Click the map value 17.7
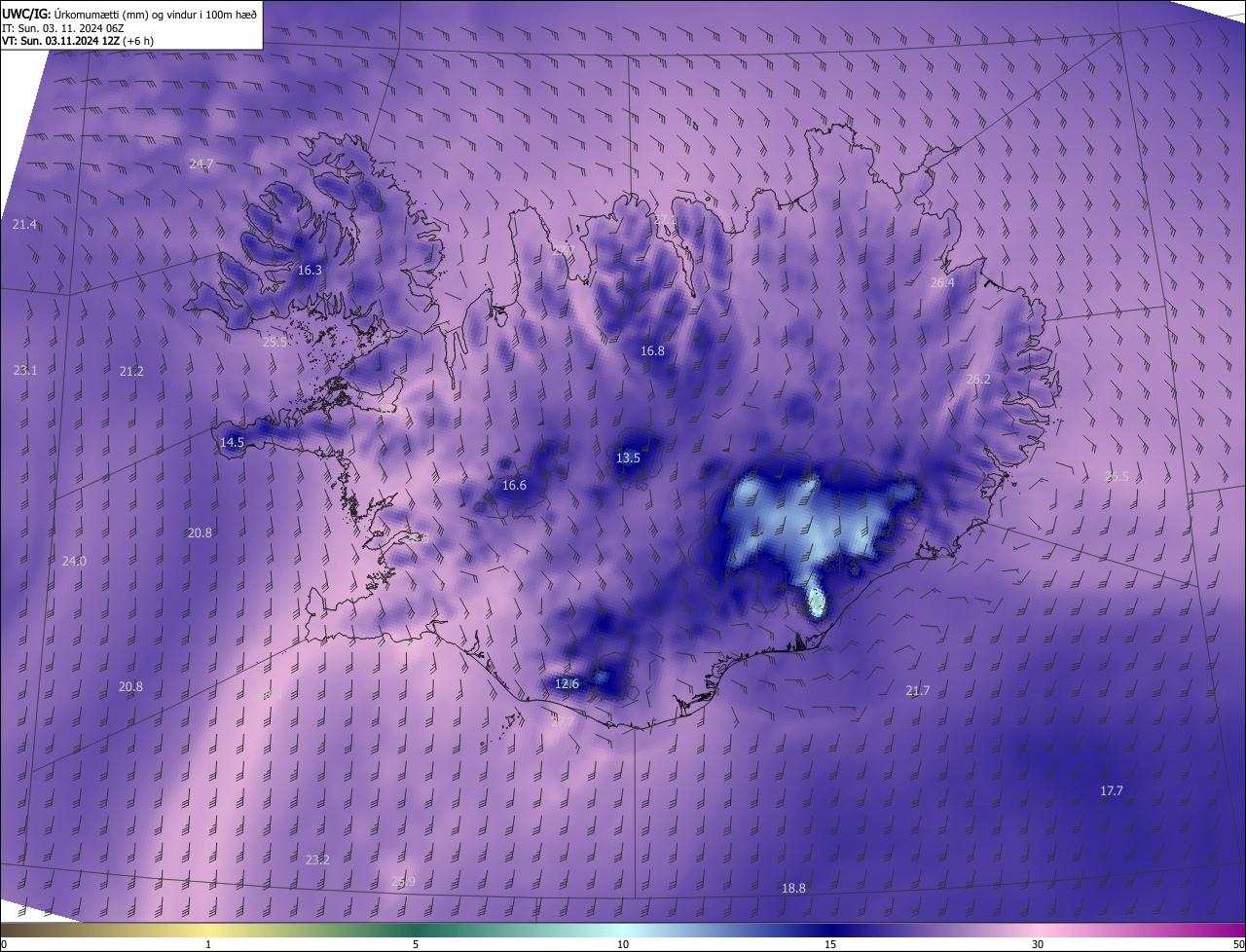The image size is (1246, 952). [1112, 791]
